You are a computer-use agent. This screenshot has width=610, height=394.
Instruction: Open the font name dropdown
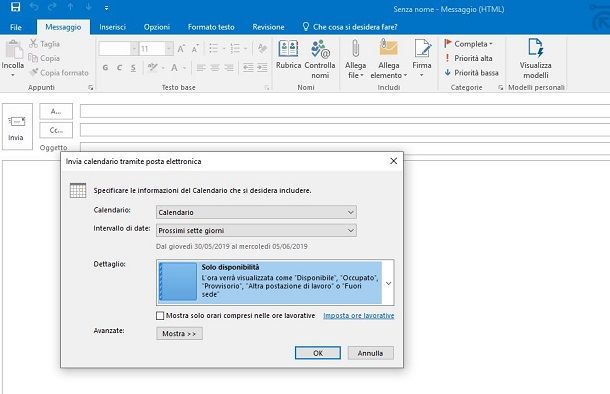click(134, 49)
